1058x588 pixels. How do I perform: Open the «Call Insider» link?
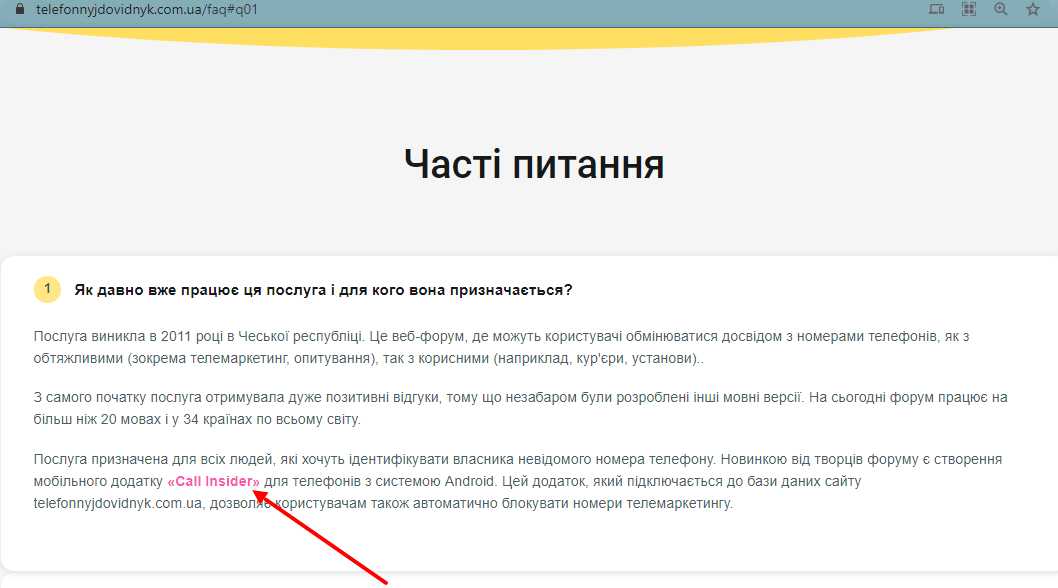(214, 482)
